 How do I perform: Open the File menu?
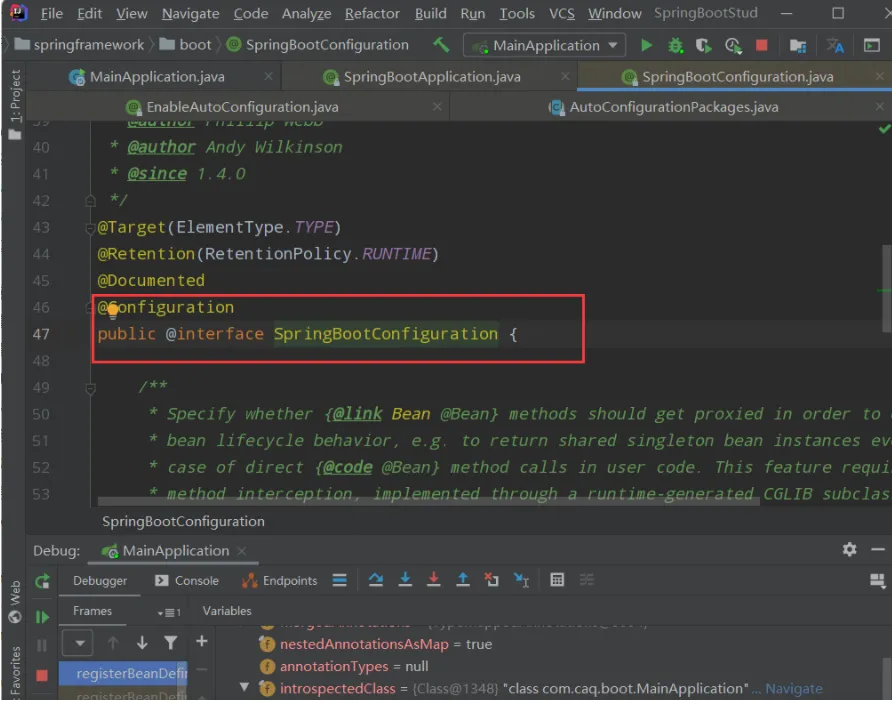tap(51, 13)
